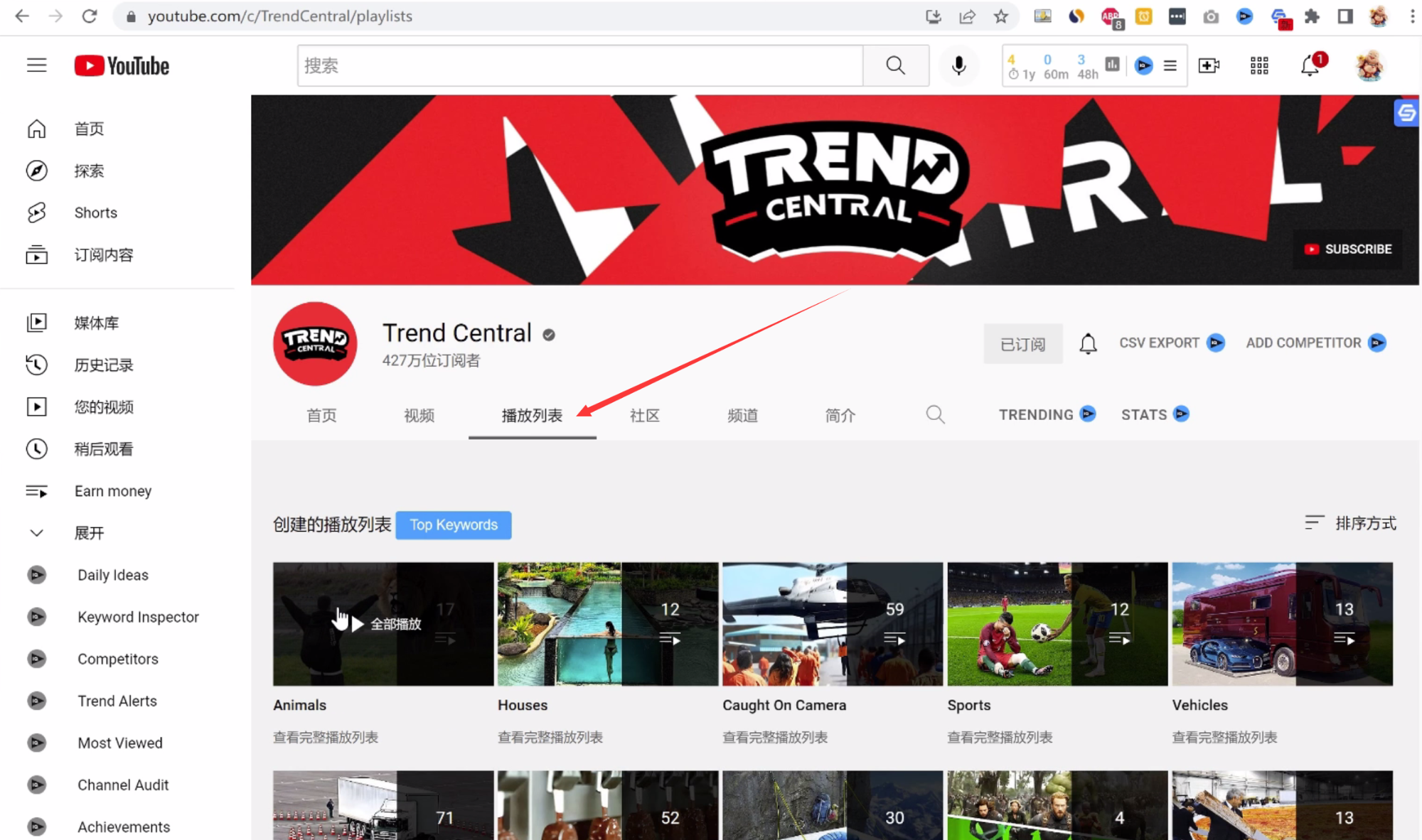Image resolution: width=1422 pixels, height=840 pixels.
Task: Open the Vehicles playlist thumbnail
Action: click(x=1282, y=624)
